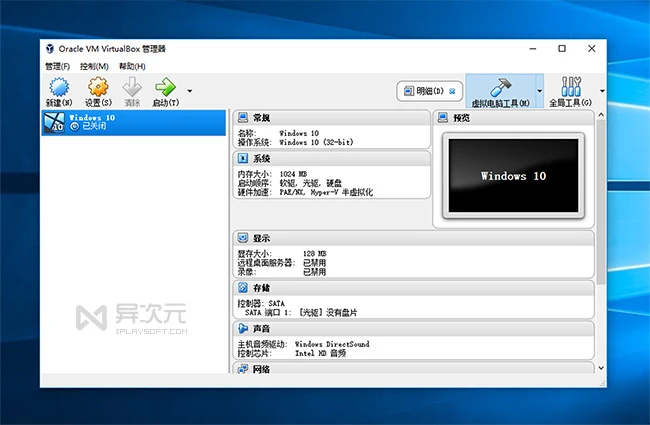This screenshot has height=425, width=650.
Task: Click the Windows 10 preview thumbnail
Action: [x=513, y=175]
